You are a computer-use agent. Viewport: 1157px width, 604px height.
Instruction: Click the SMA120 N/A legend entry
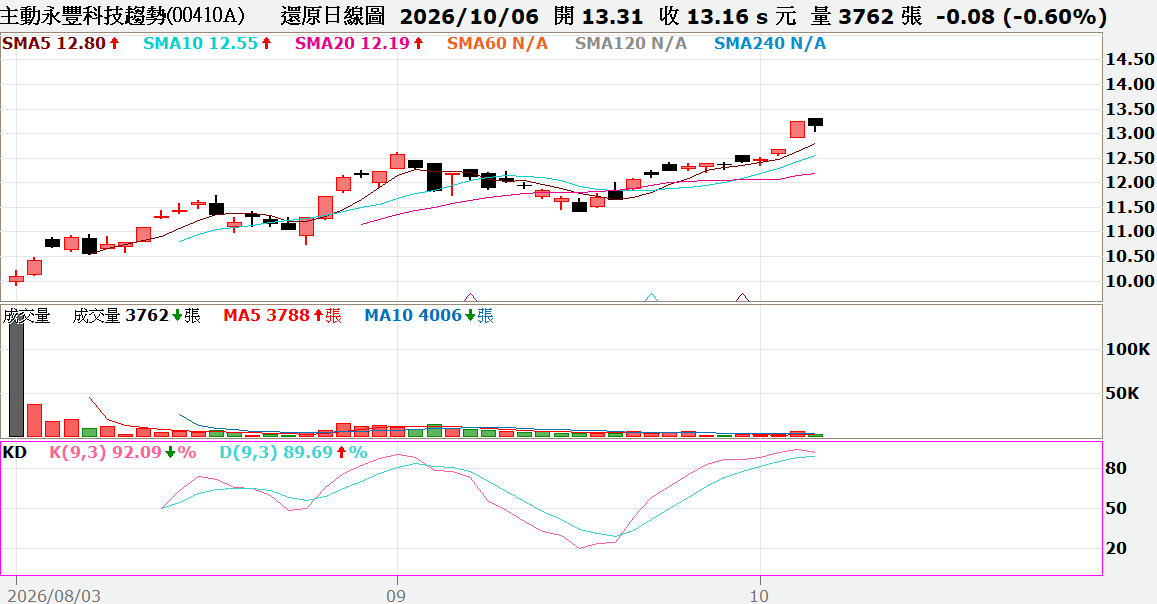pos(631,44)
